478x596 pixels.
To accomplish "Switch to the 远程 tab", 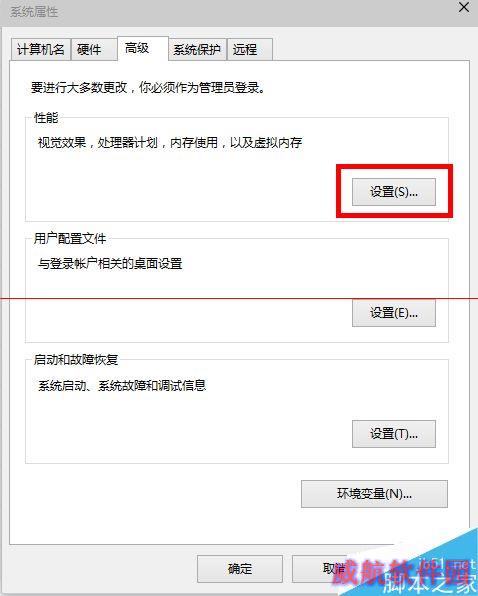I will tap(250, 49).
